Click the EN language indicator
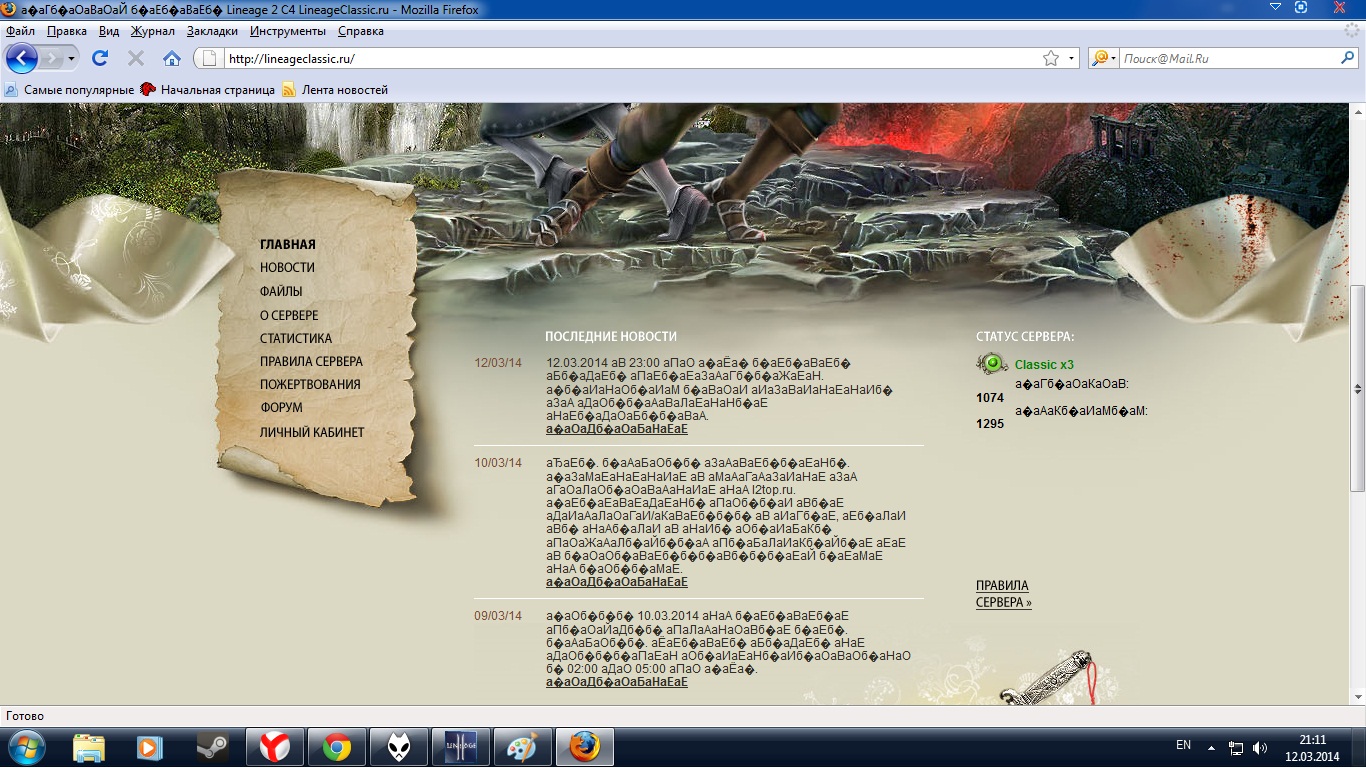Screen dimensions: 1366x768 tap(1183, 745)
